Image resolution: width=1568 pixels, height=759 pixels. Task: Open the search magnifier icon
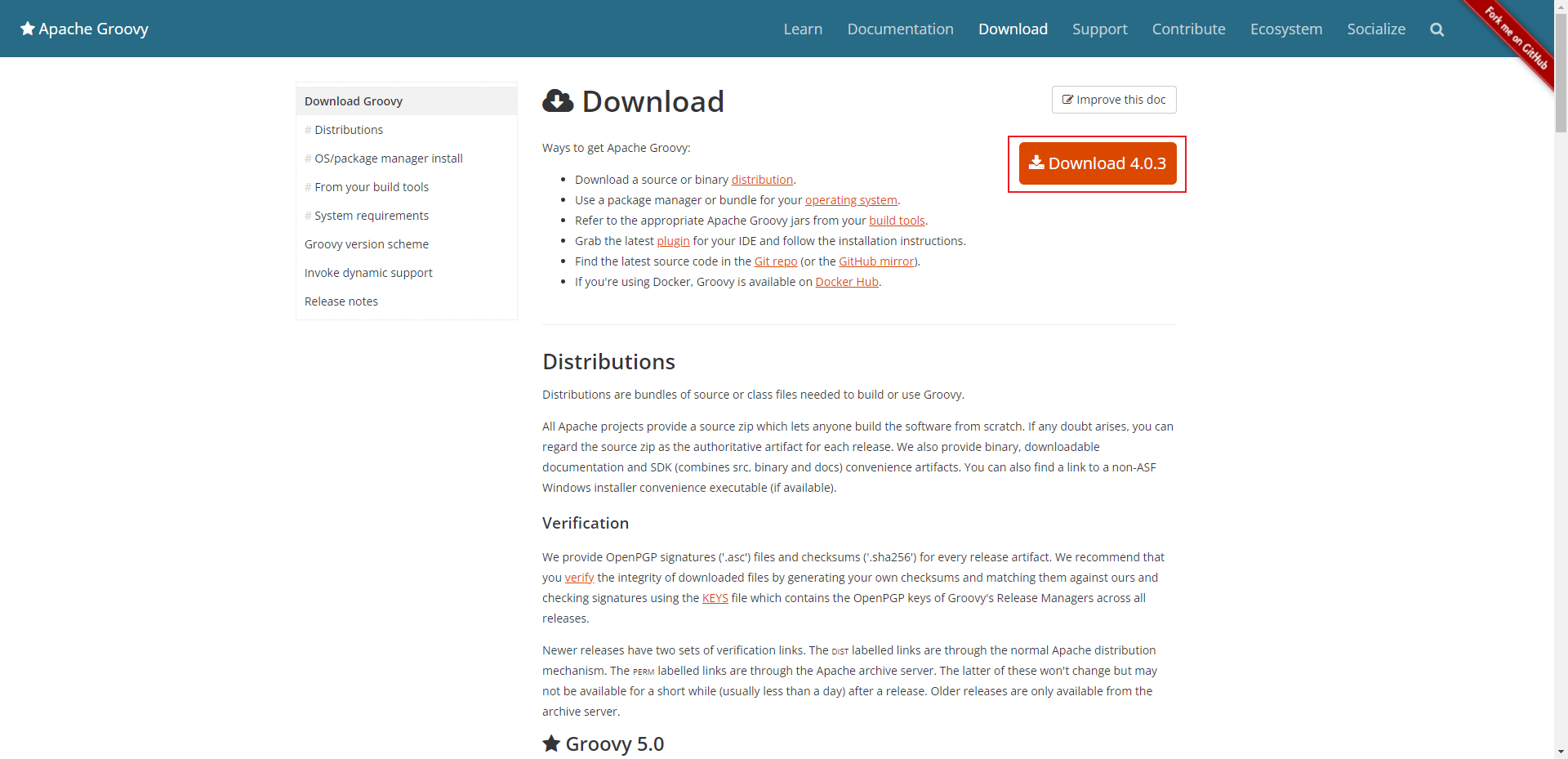tap(1437, 29)
